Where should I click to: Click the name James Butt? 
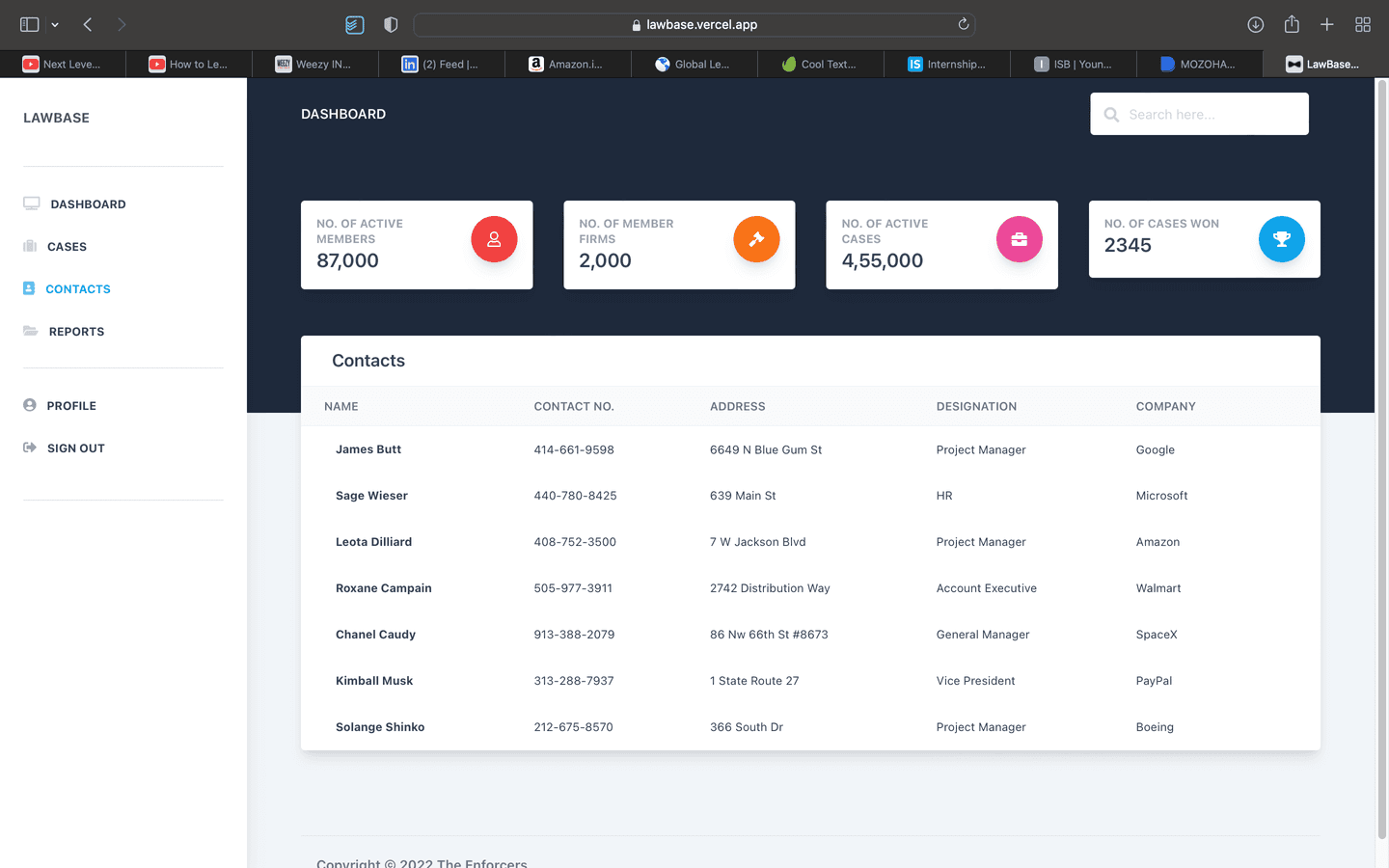click(x=368, y=449)
